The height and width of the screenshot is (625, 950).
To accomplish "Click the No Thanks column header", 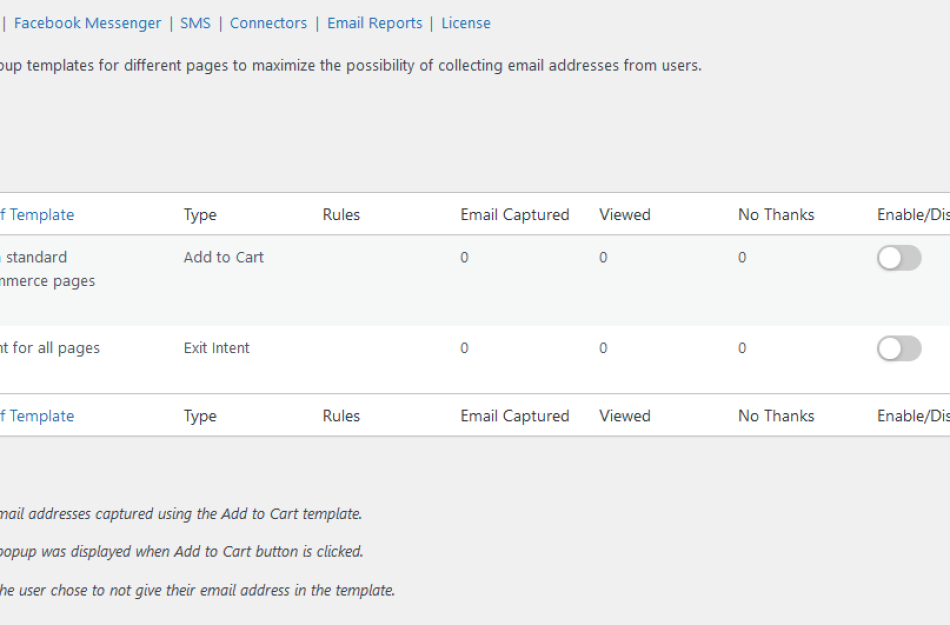I will click(x=776, y=214).
